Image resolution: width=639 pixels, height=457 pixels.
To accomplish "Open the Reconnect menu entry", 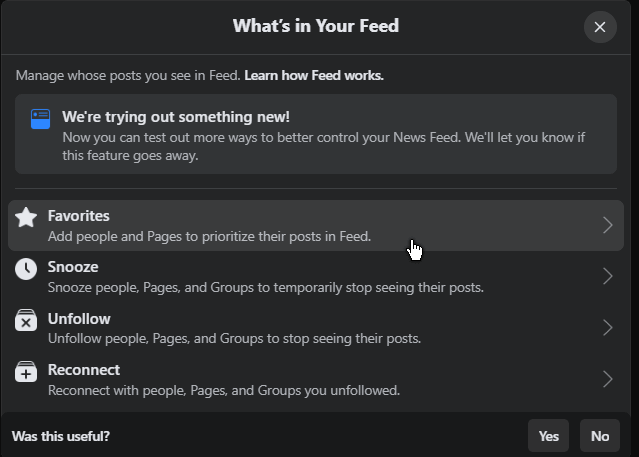I will point(316,380).
